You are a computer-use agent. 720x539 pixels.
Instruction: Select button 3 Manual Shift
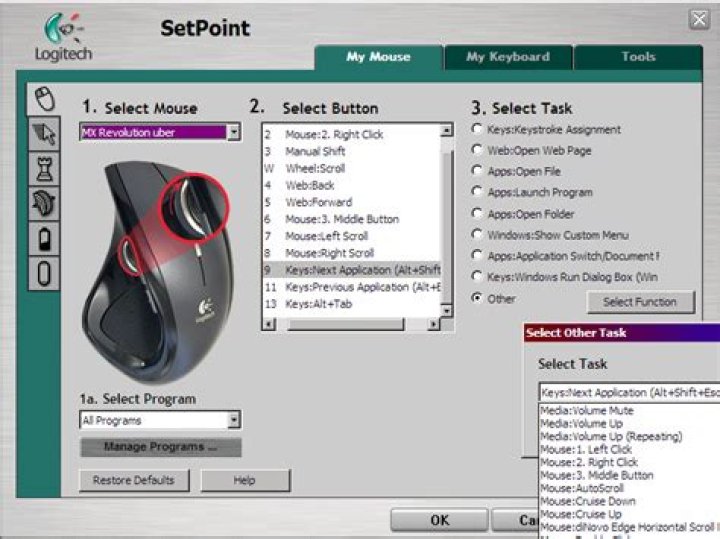[352, 152]
